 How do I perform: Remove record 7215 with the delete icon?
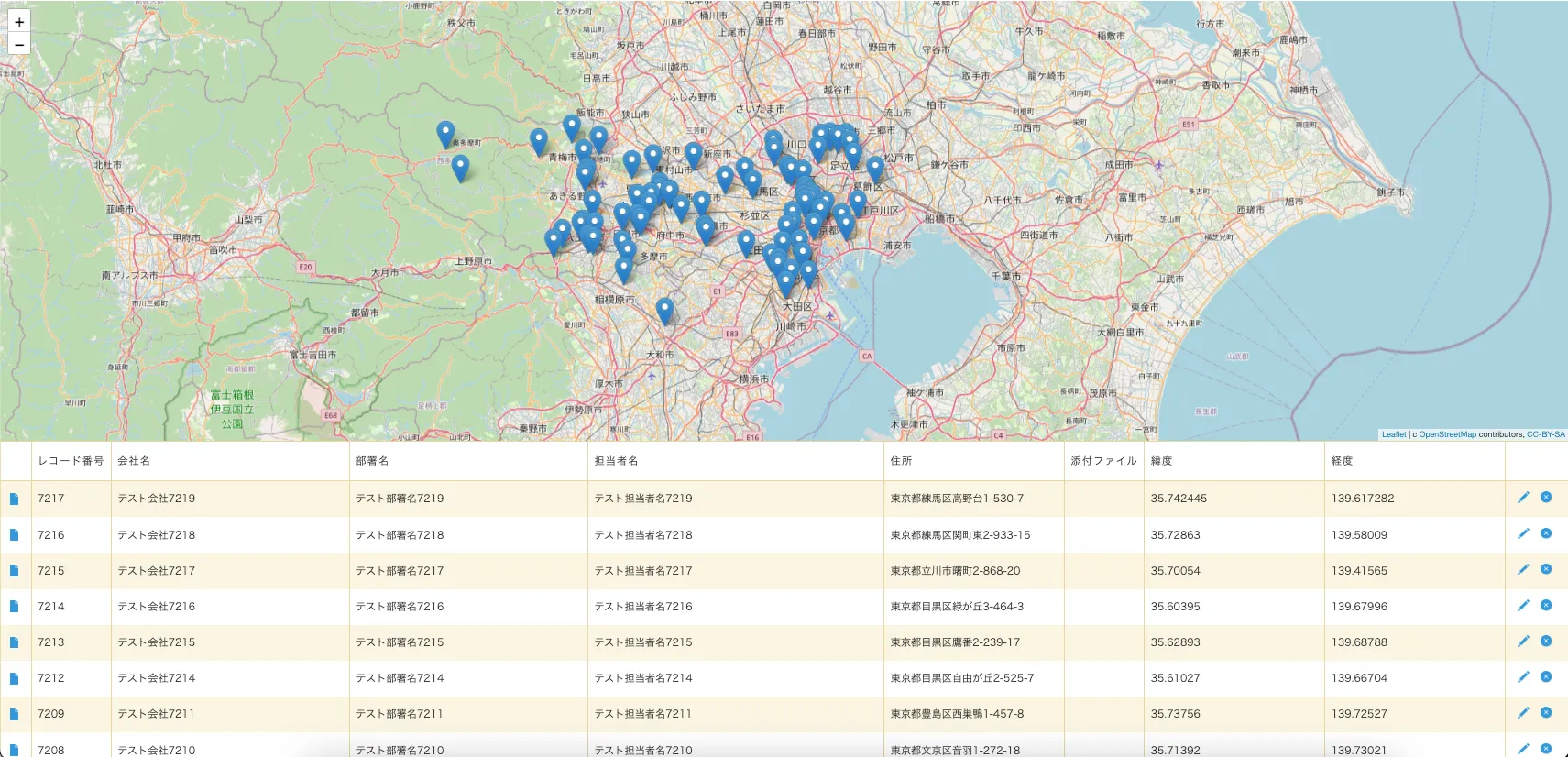tap(1546, 569)
